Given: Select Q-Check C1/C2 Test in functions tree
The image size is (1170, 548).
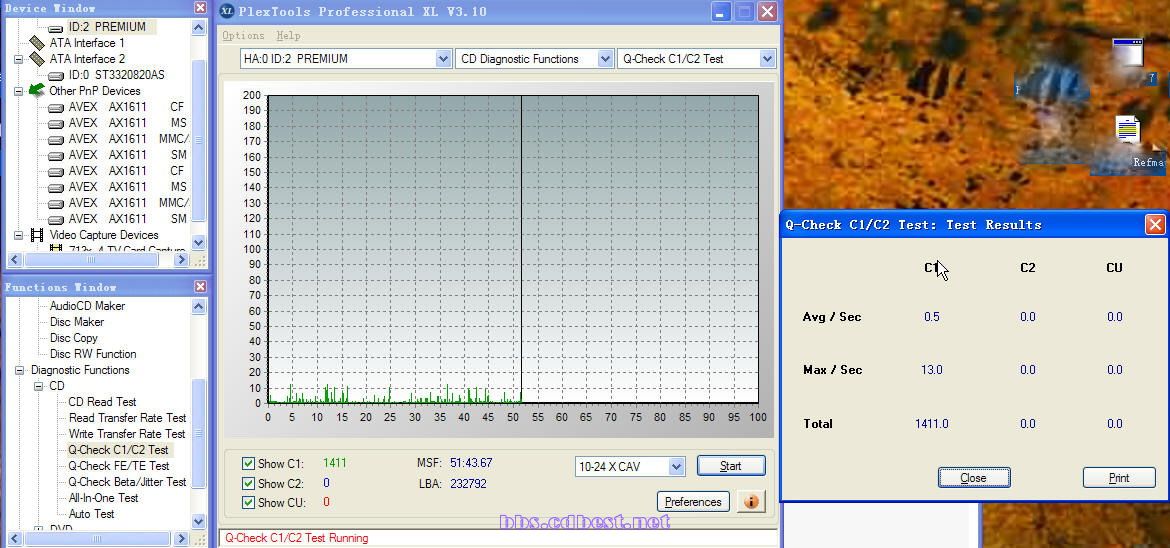Looking at the screenshot, I should (x=119, y=450).
